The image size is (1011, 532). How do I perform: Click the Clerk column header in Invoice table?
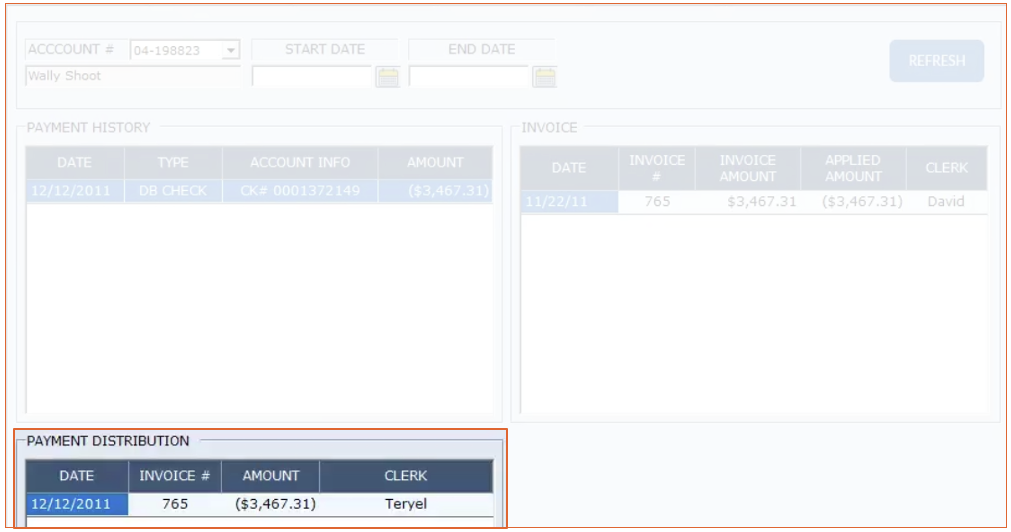click(946, 168)
